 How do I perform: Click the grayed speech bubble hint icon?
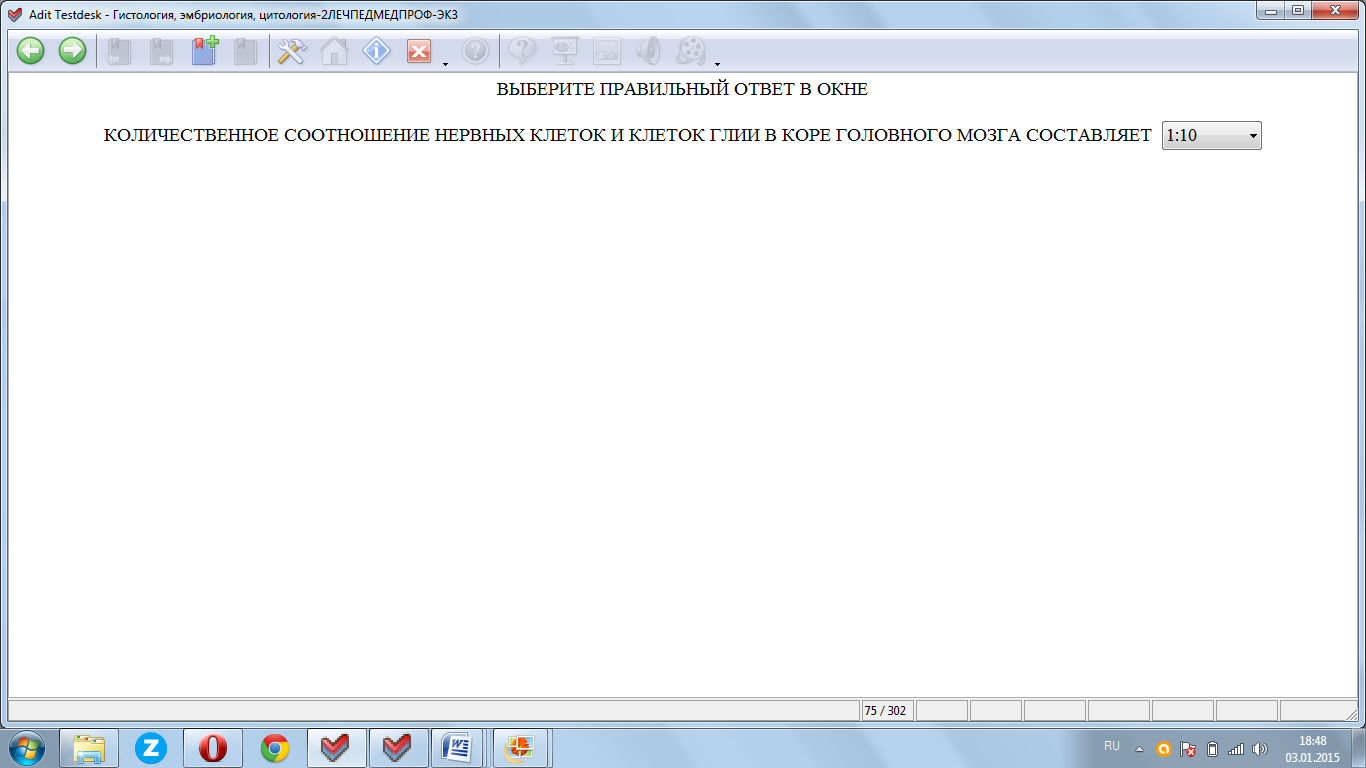pyautogui.click(x=522, y=51)
